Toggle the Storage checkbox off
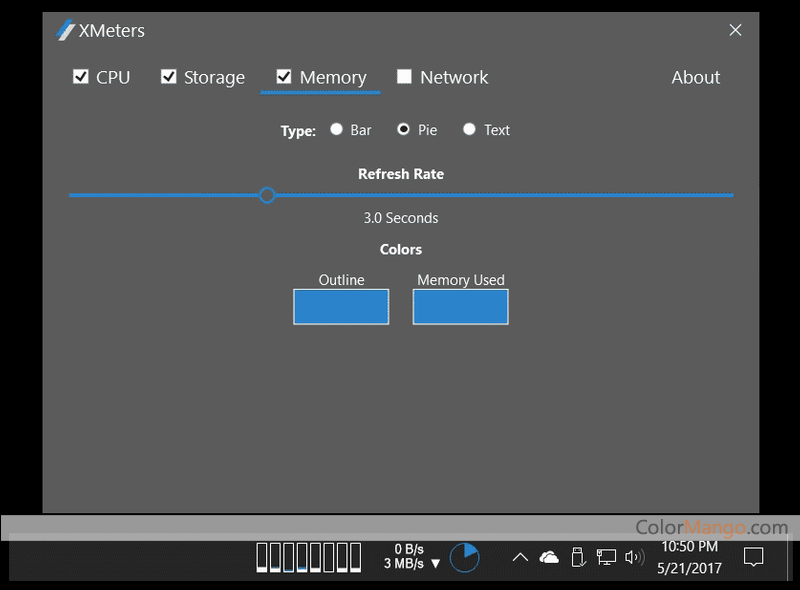800x590 pixels. click(169, 77)
